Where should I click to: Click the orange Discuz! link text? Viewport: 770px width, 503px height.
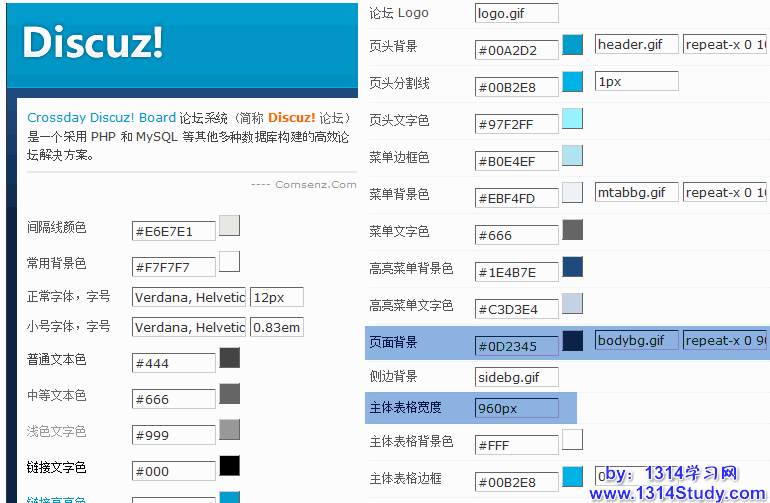click(292, 118)
